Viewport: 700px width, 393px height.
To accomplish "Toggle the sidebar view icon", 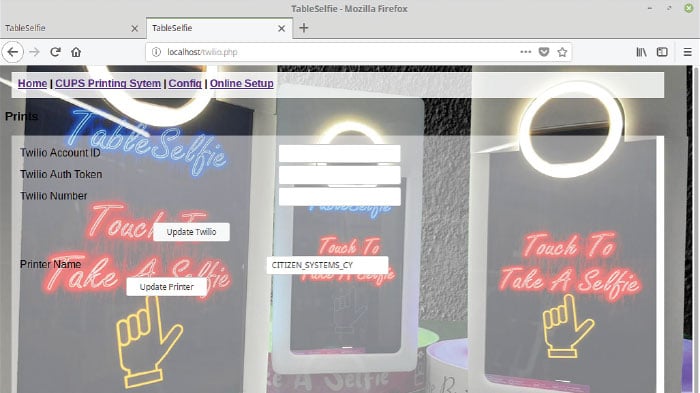I will (662, 52).
